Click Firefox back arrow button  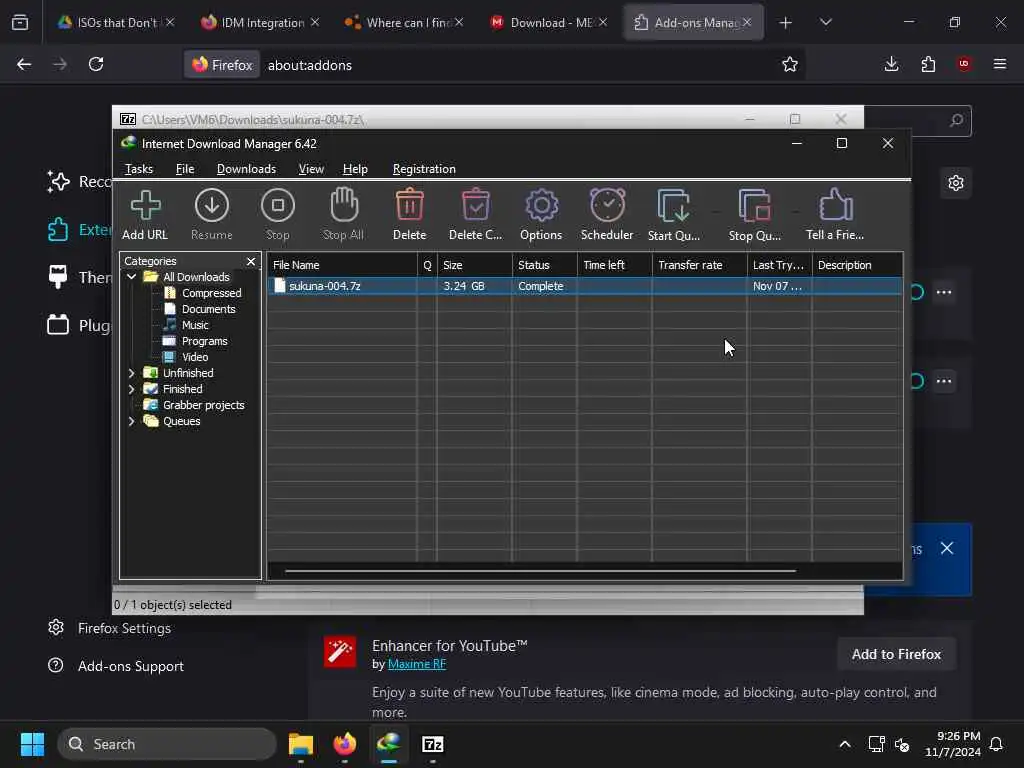[x=24, y=64]
